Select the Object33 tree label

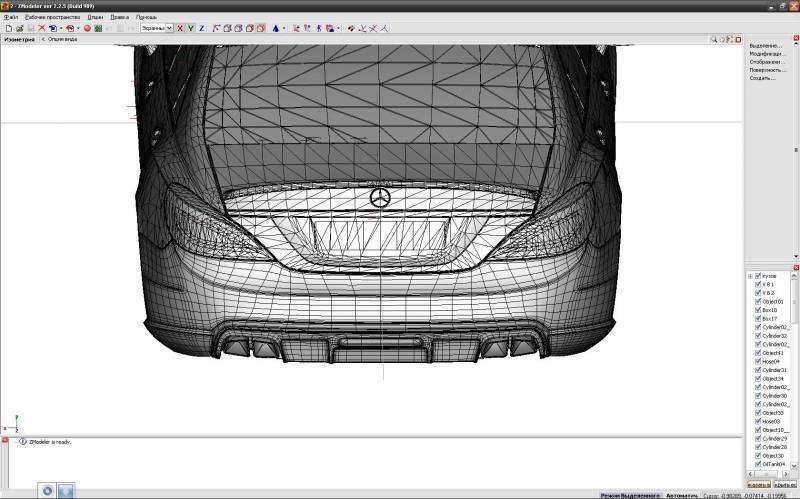773,413
